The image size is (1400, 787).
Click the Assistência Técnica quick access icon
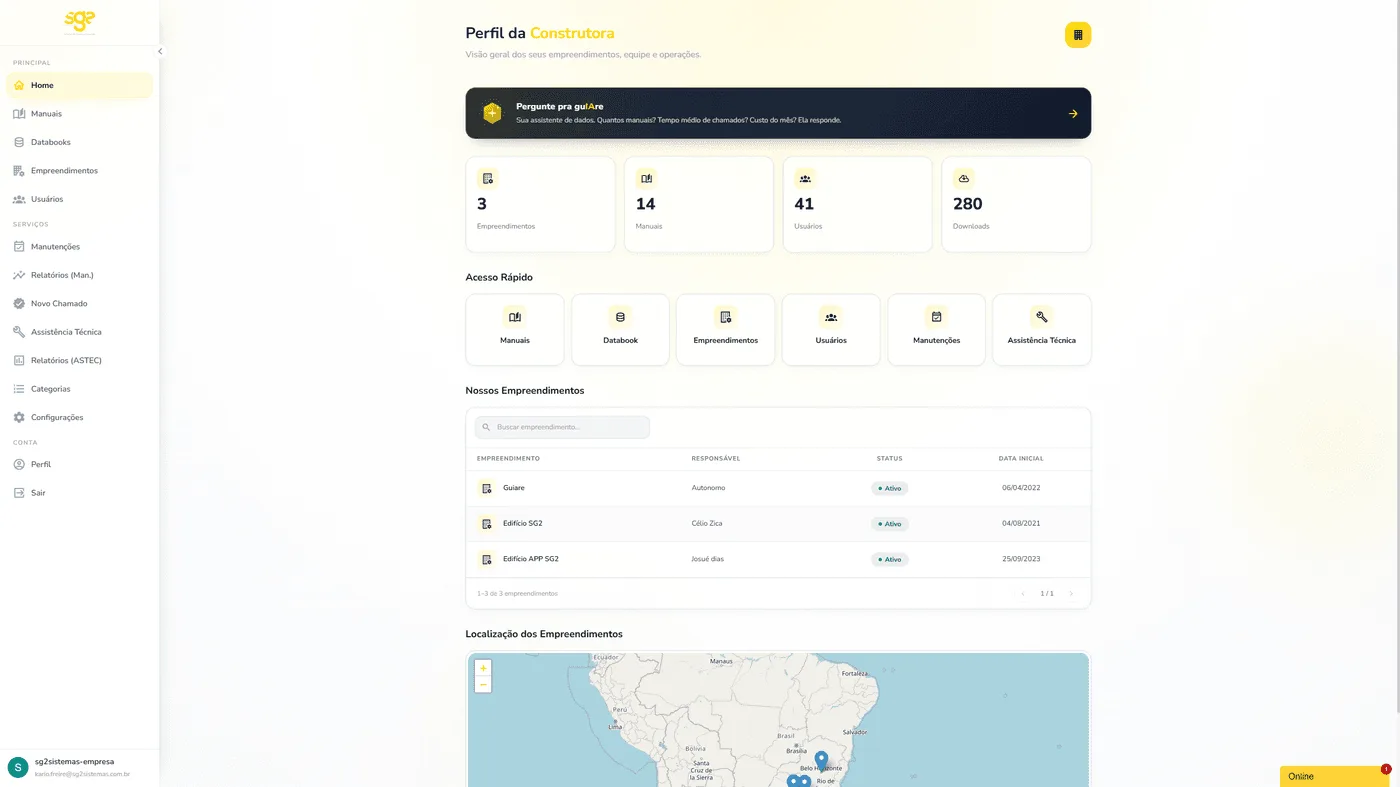[x=1042, y=317]
